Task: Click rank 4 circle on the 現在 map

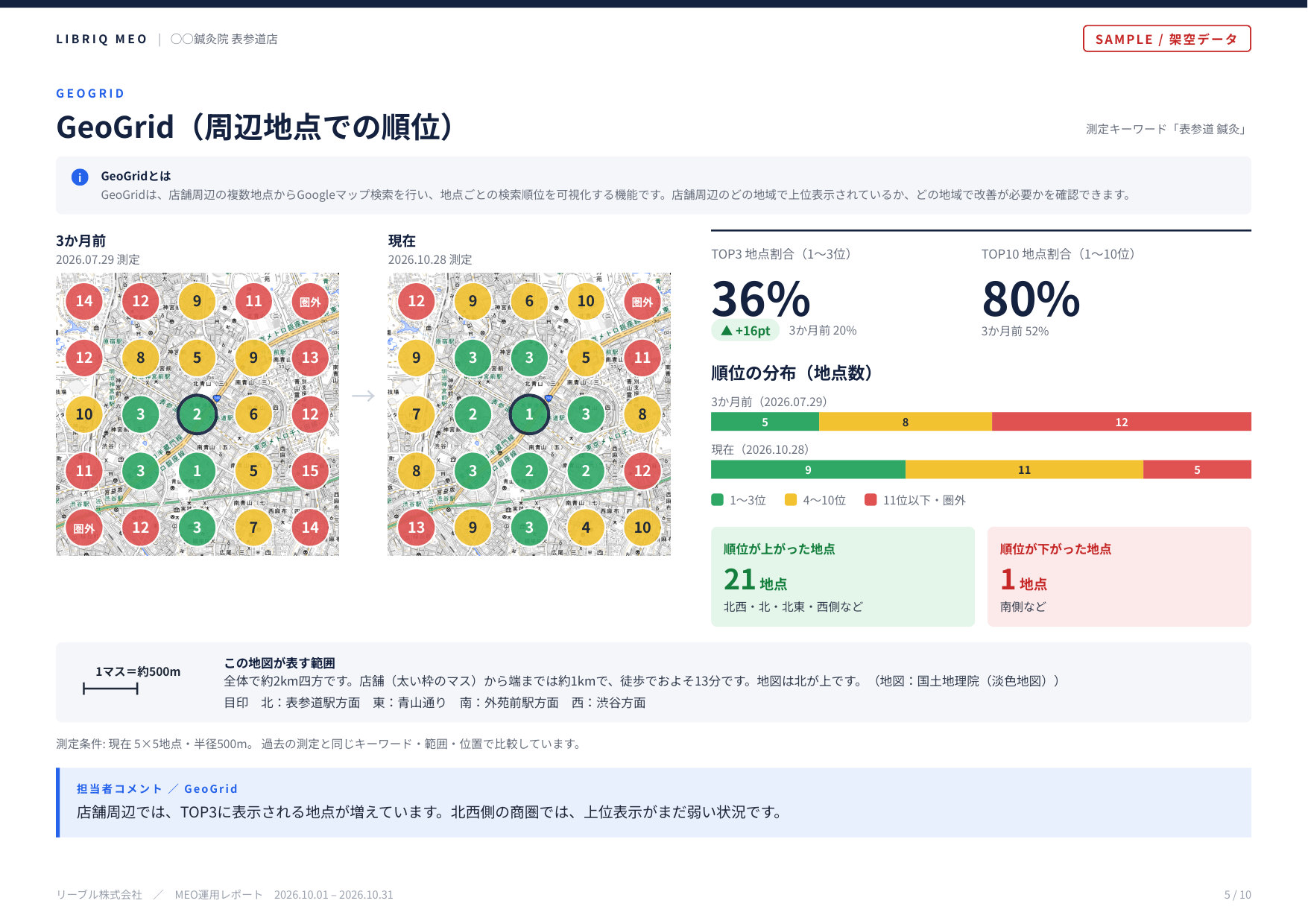Action: (586, 528)
